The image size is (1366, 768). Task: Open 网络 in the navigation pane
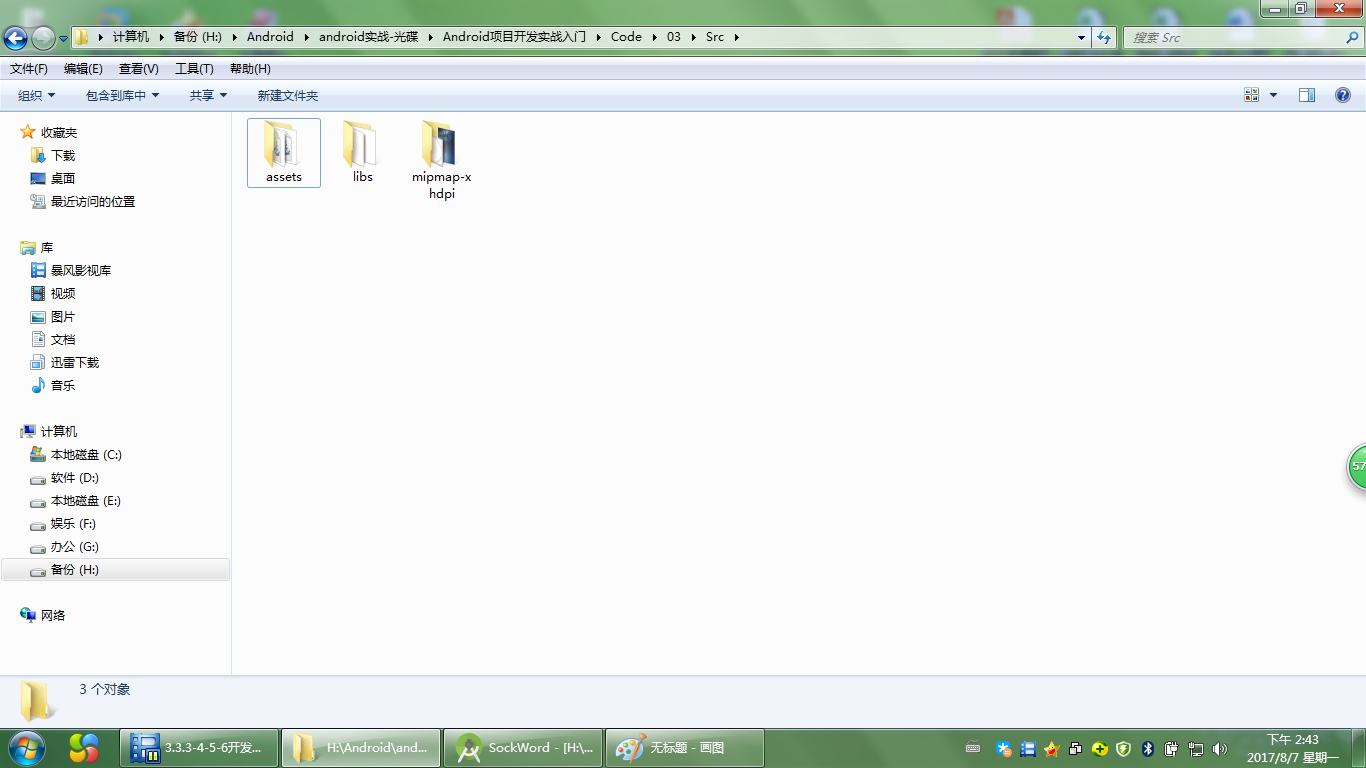click(x=52, y=616)
